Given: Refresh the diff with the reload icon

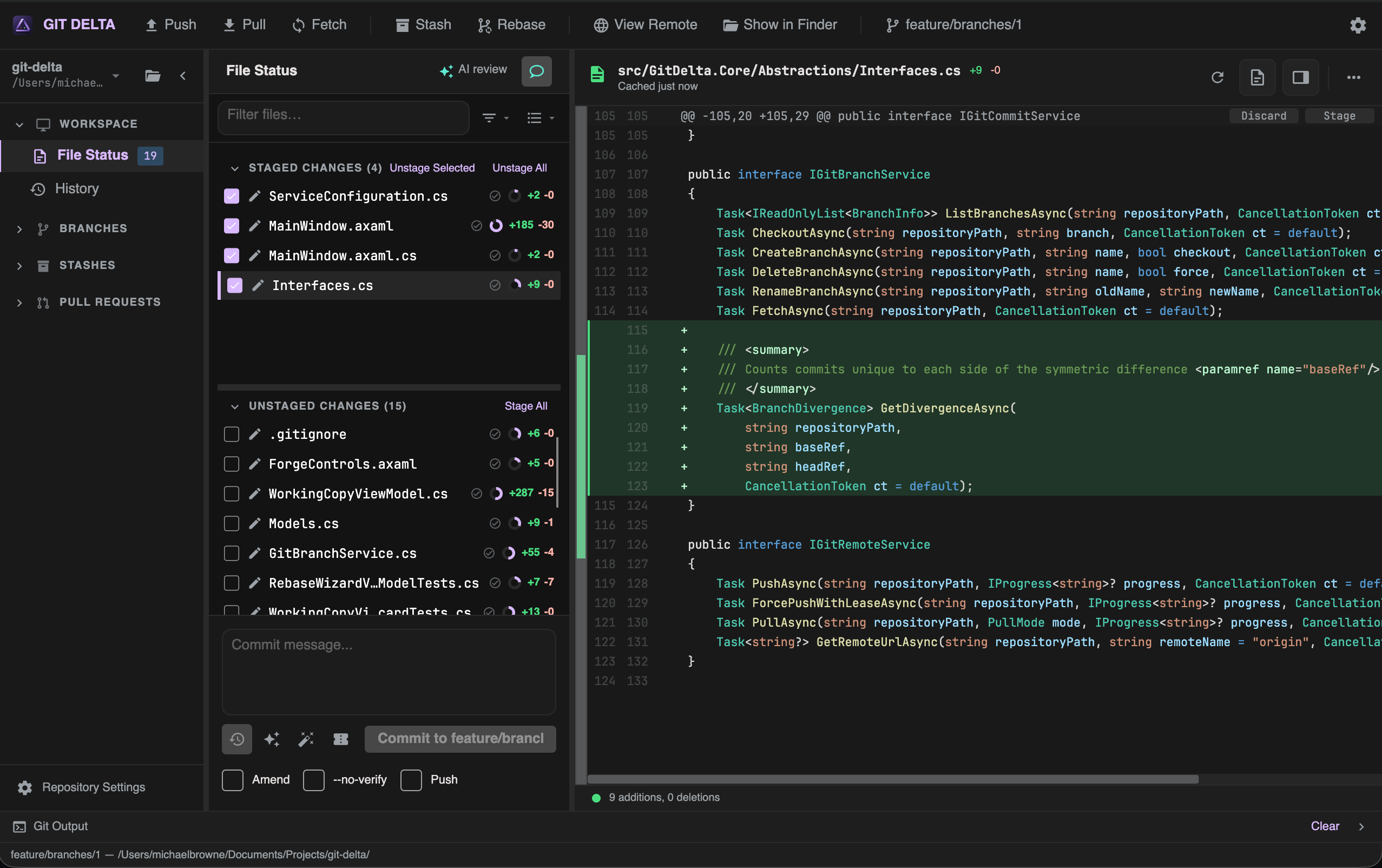Looking at the screenshot, I should coord(1218,77).
